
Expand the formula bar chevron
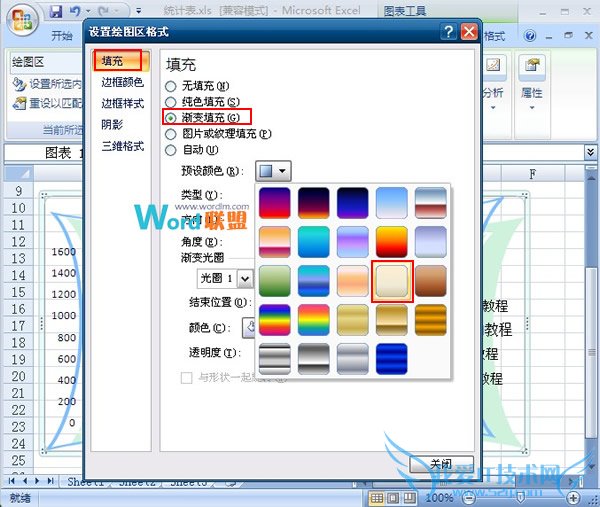pos(590,152)
